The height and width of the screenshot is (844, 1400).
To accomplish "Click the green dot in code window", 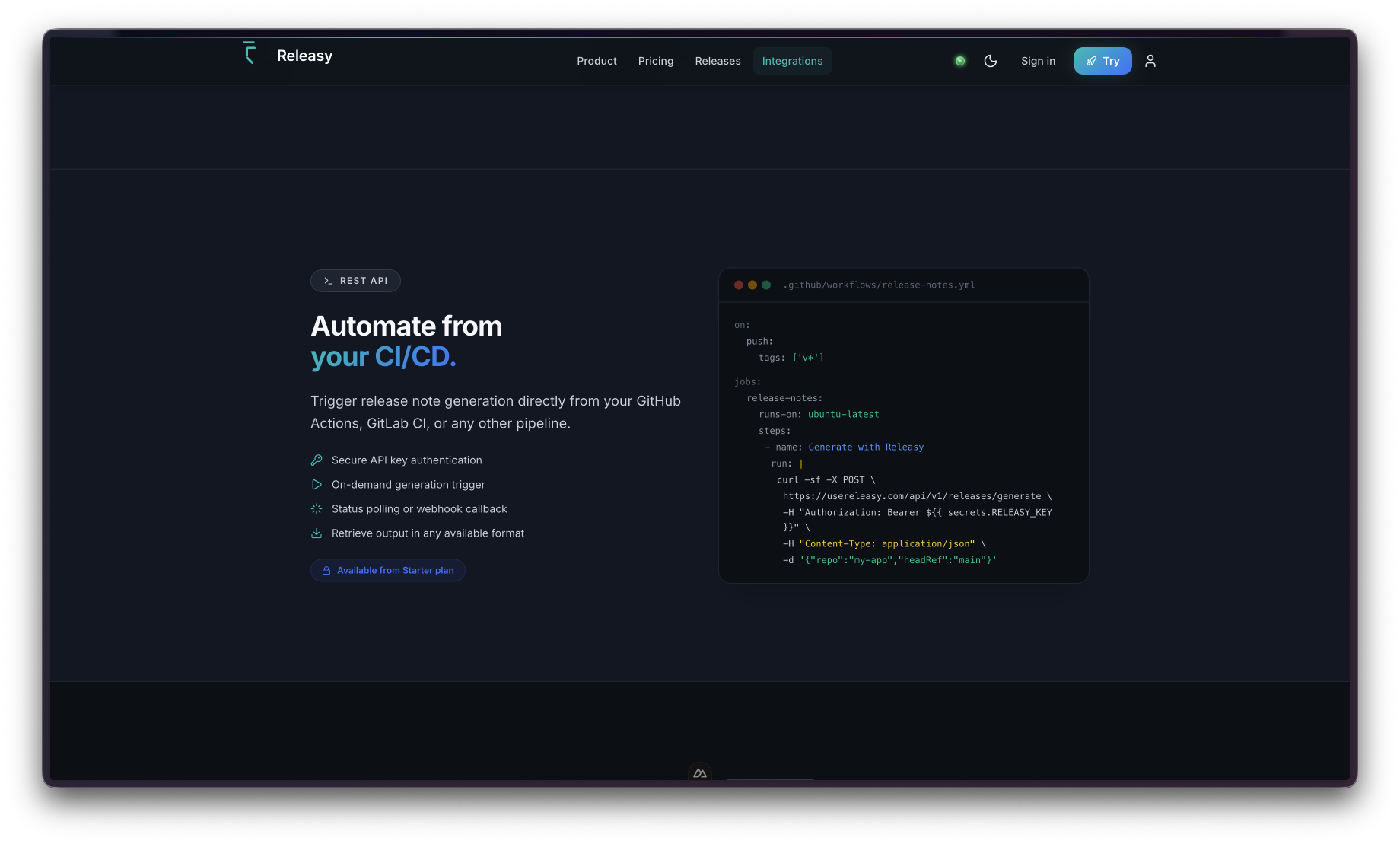I will pos(766,285).
